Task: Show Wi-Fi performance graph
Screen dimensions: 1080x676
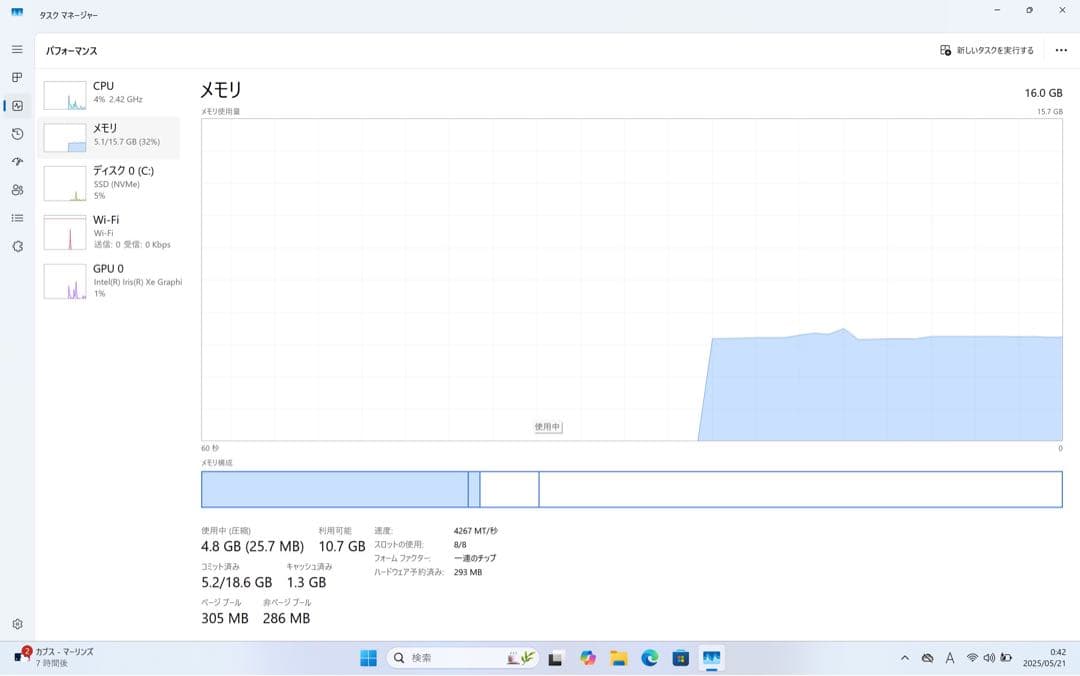Action: point(110,231)
